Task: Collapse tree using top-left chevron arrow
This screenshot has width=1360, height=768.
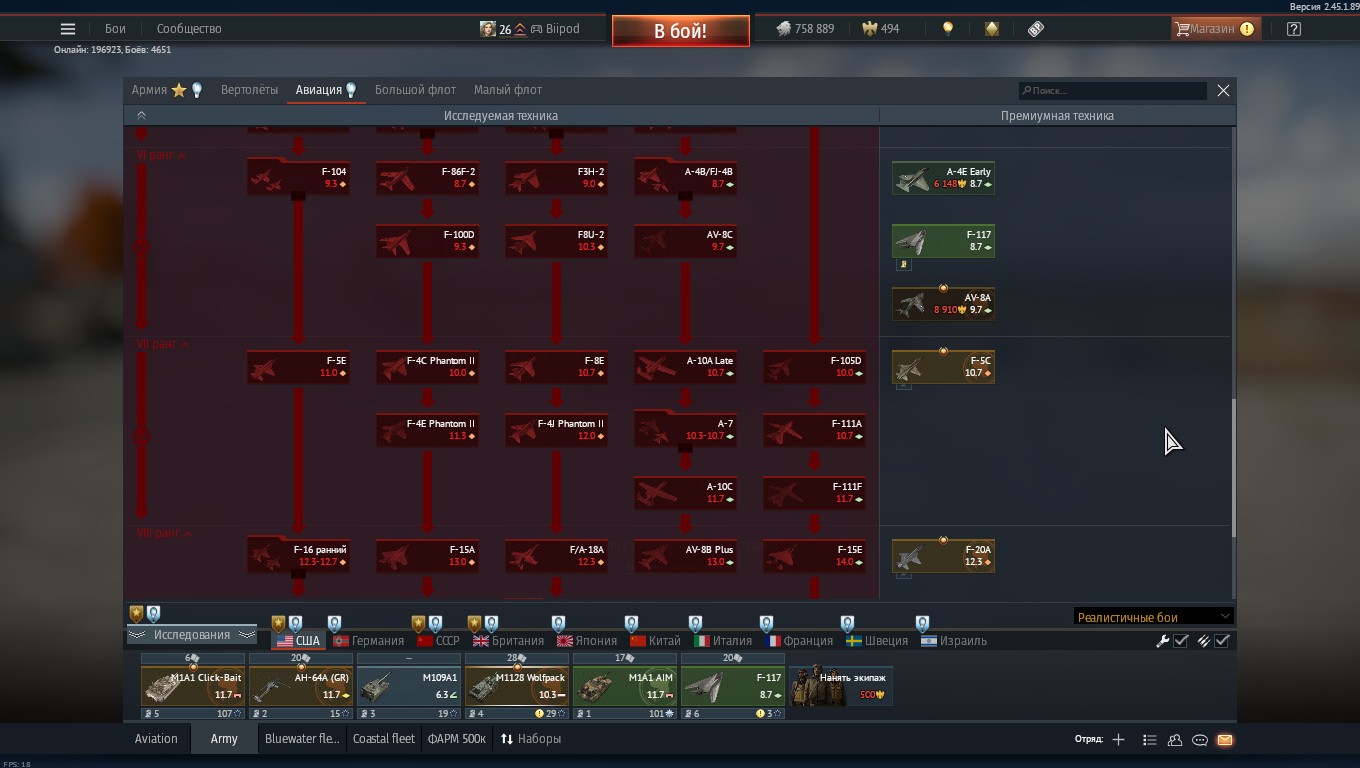Action: (141, 115)
